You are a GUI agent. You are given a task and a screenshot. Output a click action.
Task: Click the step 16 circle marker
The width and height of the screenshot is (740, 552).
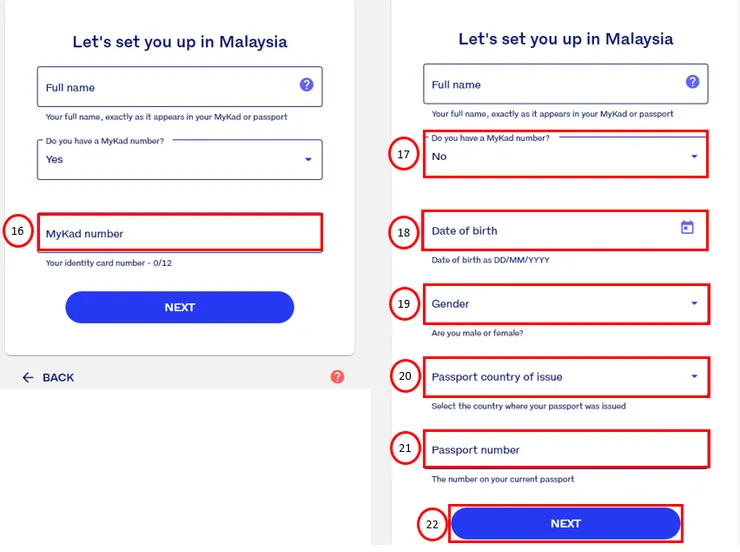(17, 232)
